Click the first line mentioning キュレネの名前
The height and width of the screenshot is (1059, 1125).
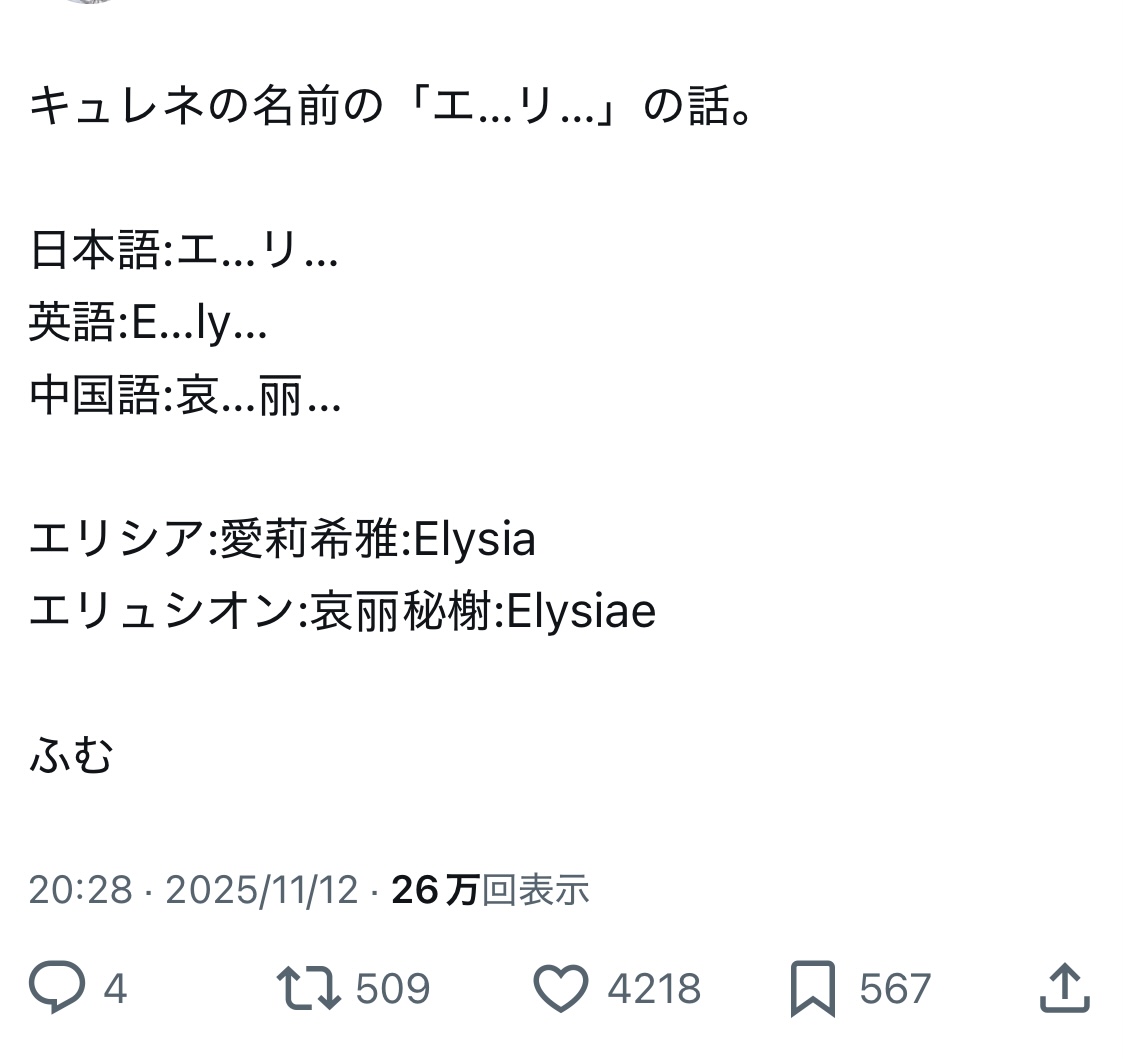click(390, 105)
